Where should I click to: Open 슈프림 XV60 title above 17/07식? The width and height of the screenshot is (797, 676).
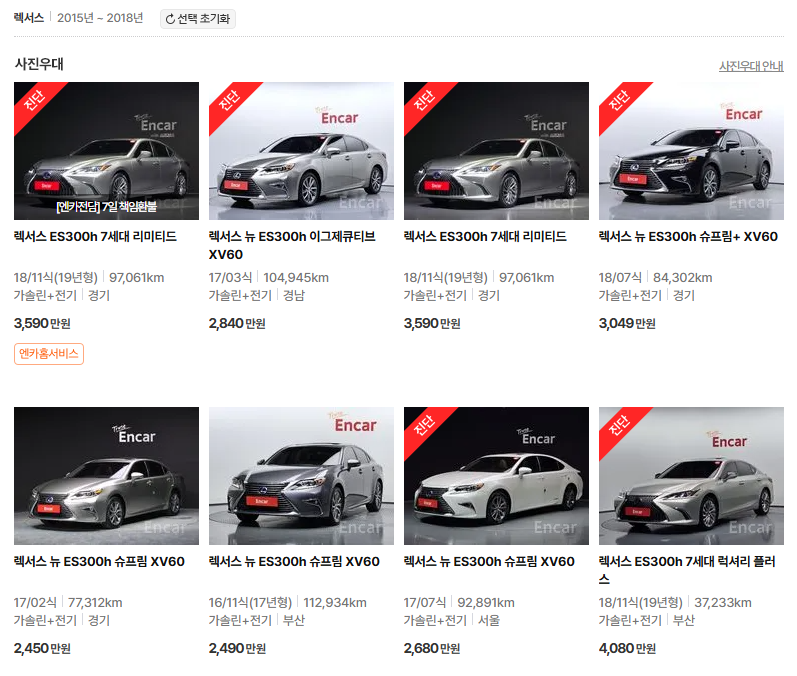[x=489, y=562]
